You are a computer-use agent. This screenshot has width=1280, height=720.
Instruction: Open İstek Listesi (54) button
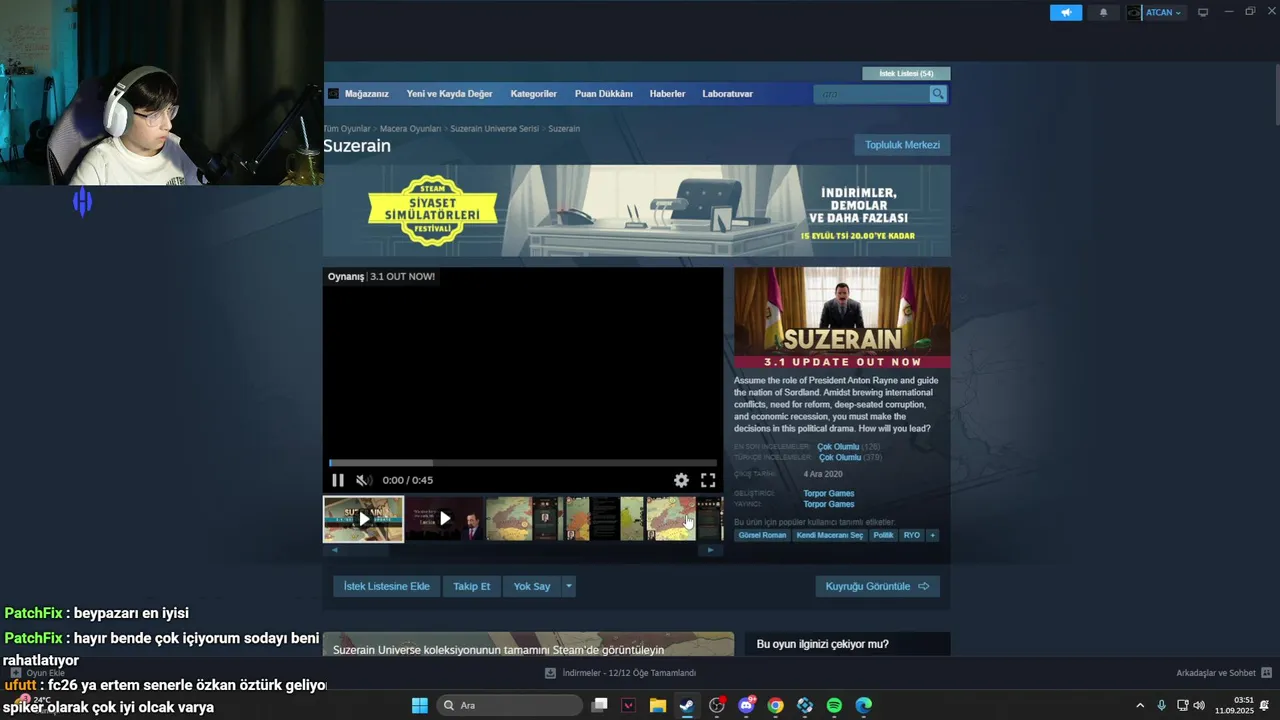pos(906,74)
